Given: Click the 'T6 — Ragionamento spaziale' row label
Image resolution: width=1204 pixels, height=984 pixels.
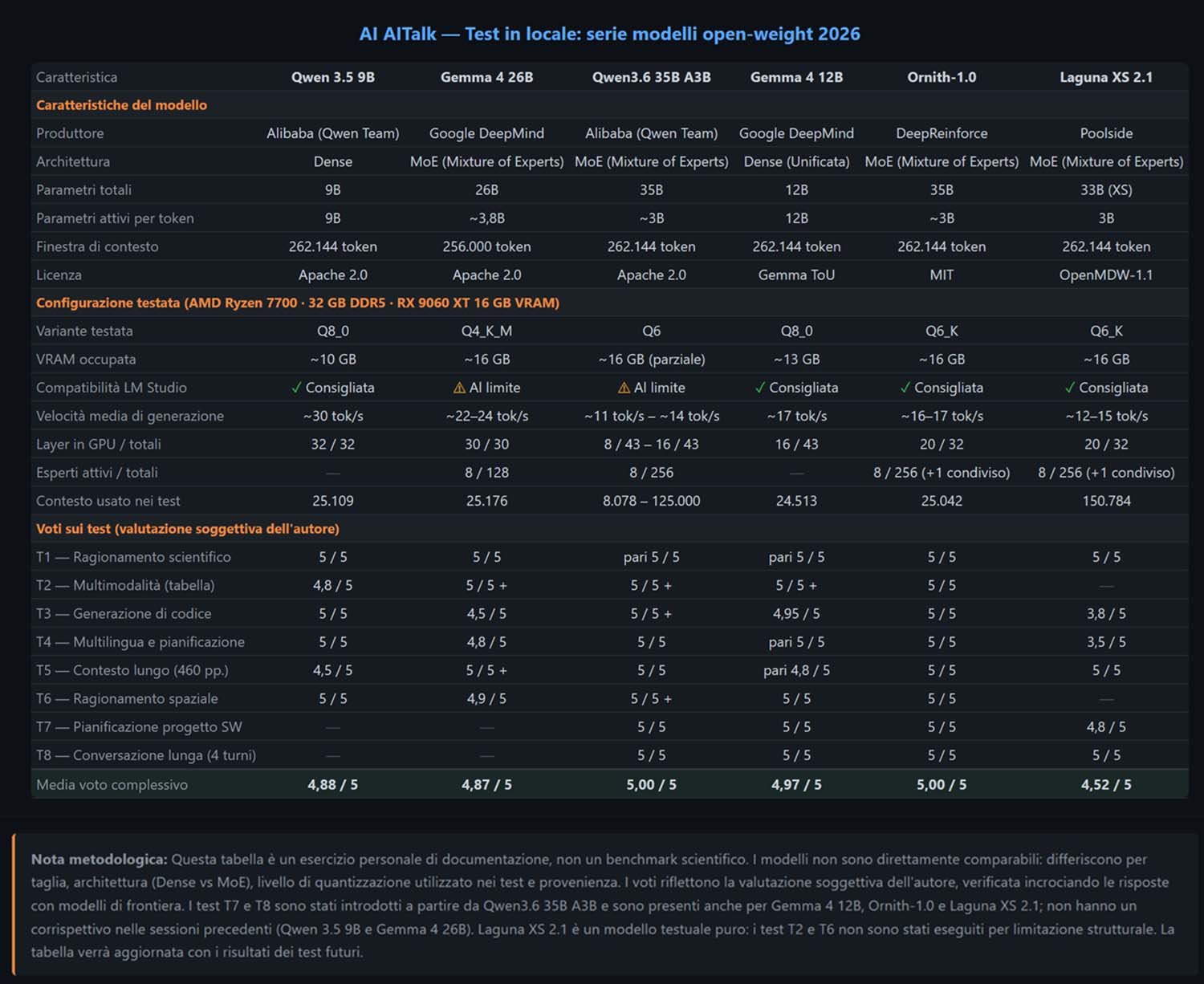Looking at the screenshot, I should (127, 698).
